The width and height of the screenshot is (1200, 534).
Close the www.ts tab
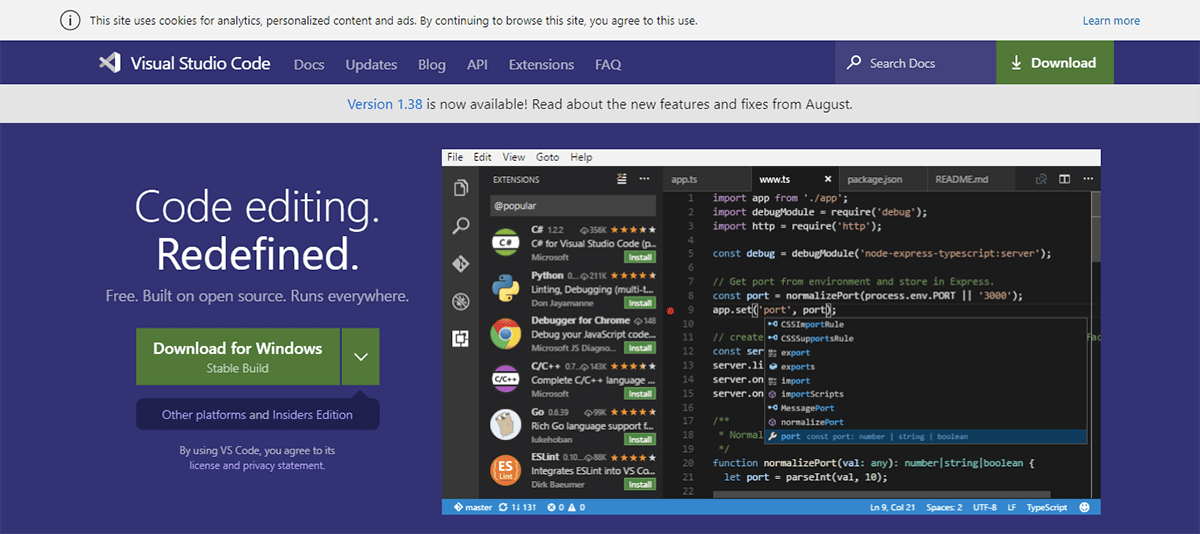click(827, 180)
